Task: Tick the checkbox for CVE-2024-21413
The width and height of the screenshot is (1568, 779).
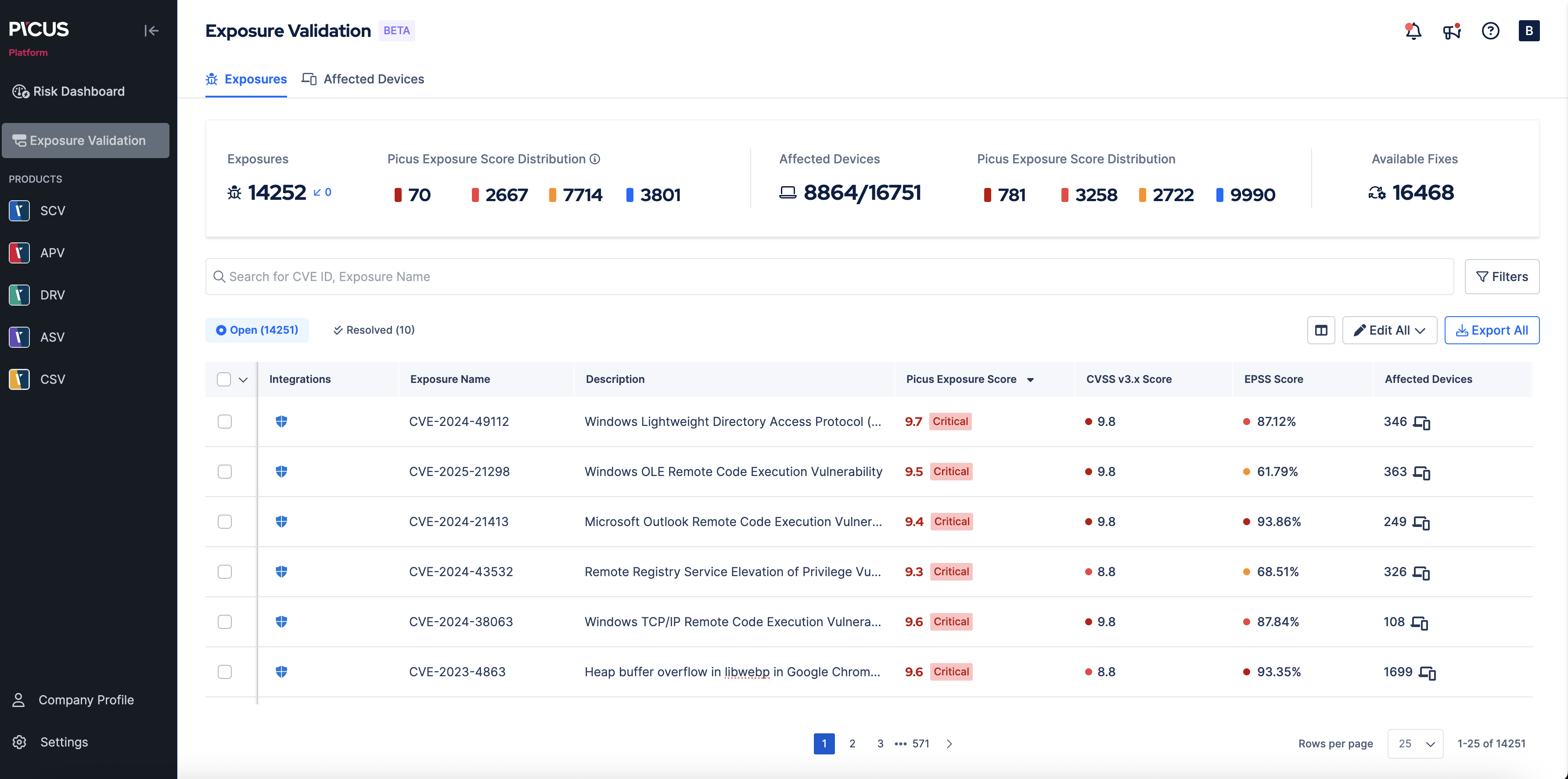Action: (225, 521)
